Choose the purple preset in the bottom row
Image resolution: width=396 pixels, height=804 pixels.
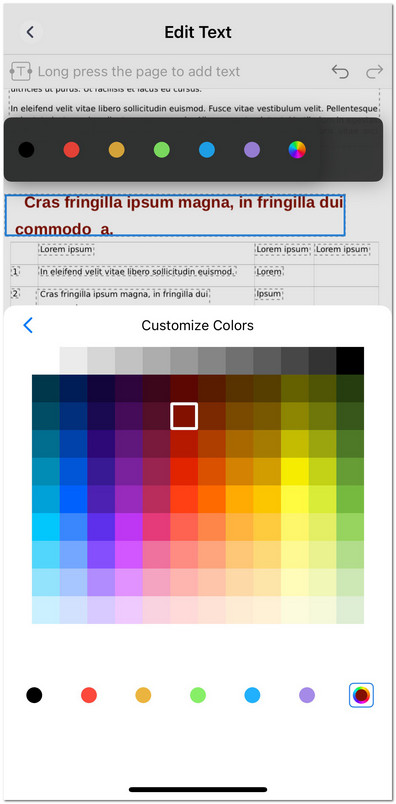[x=307, y=695]
